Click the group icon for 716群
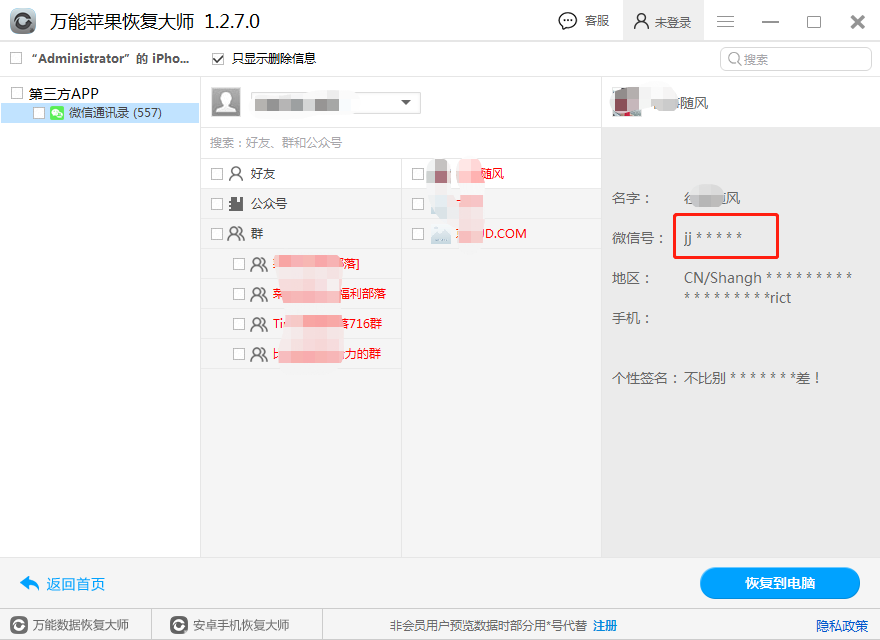The height and width of the screenshot is (640, 880). coord(259,324)
